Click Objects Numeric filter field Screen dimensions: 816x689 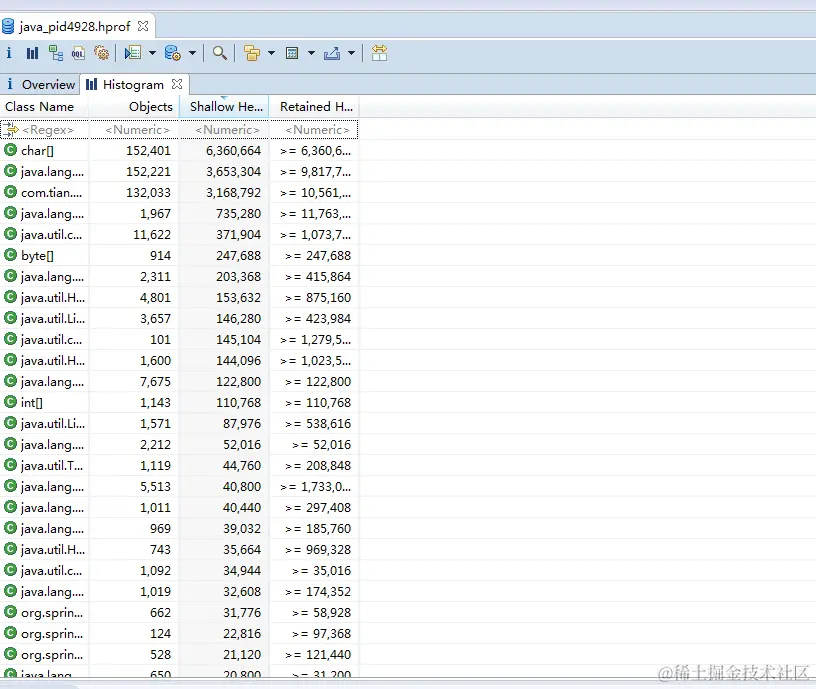135,130
